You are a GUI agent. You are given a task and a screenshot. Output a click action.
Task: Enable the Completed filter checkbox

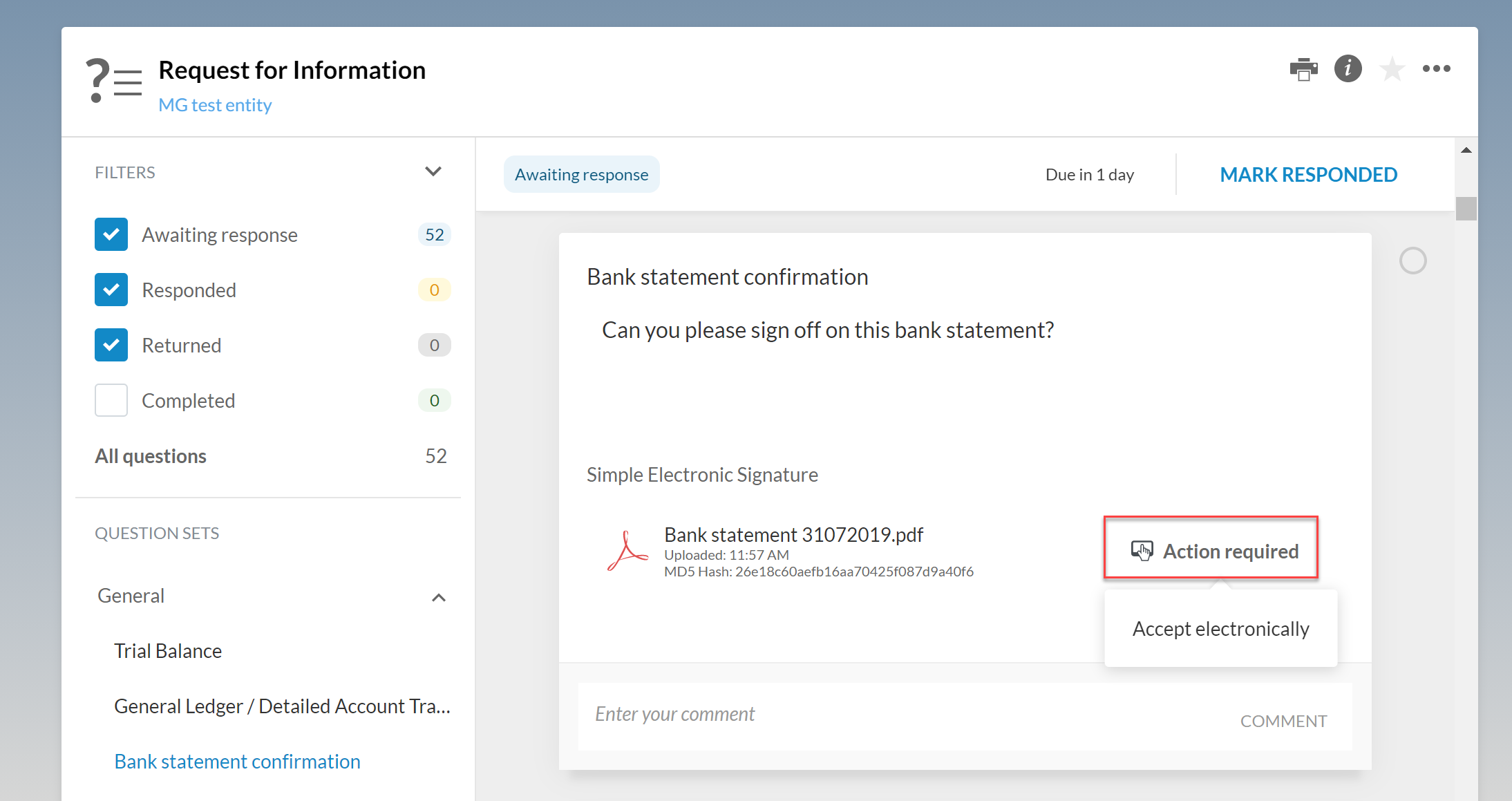point(111,400)
